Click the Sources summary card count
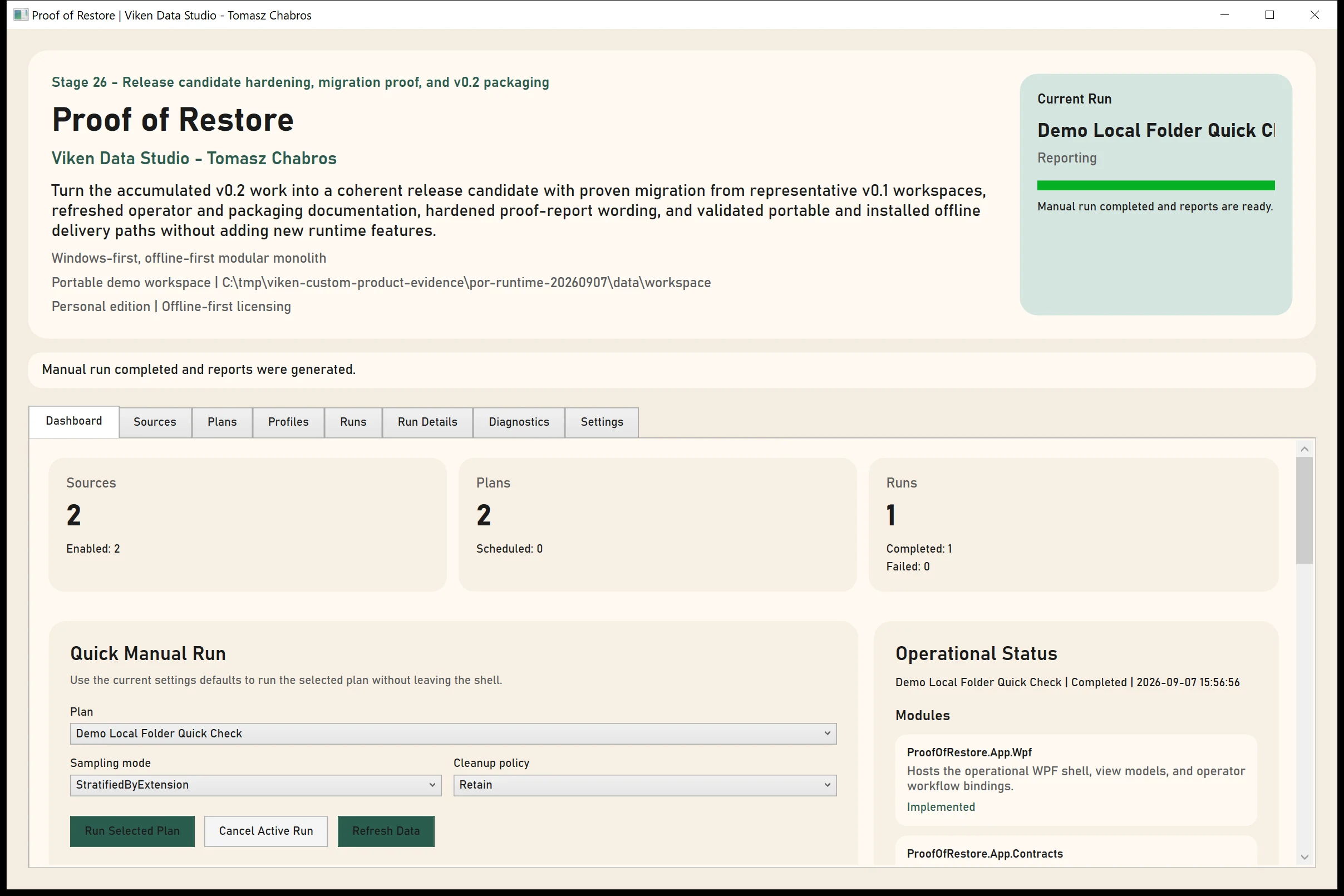1344x896 pixels. click(x=73, y=515)
